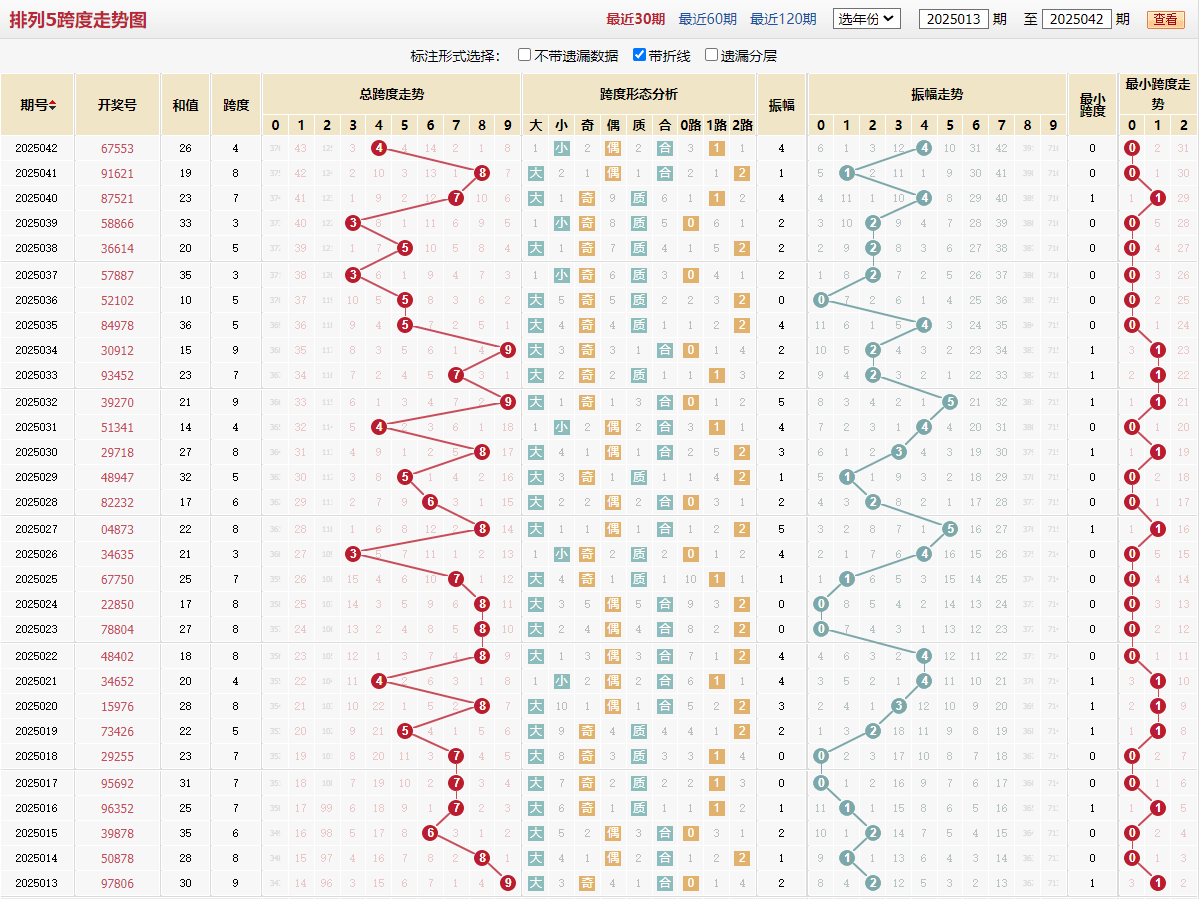Open the 选年份 year dropdown
Image resolution: width=1201 pixels, height=899 pixels.
pyautogui.click(x=867, y=18)
